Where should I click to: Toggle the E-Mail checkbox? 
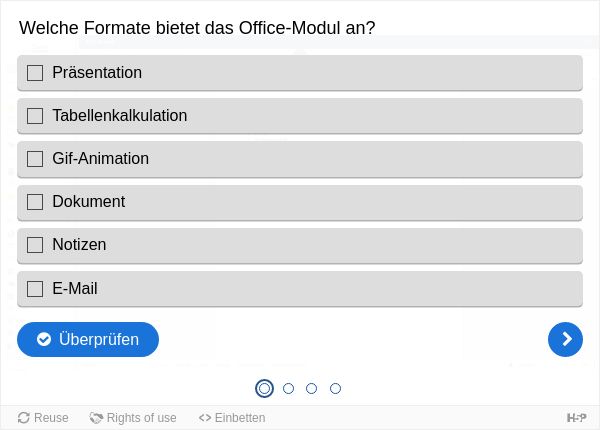coord(35,289)
